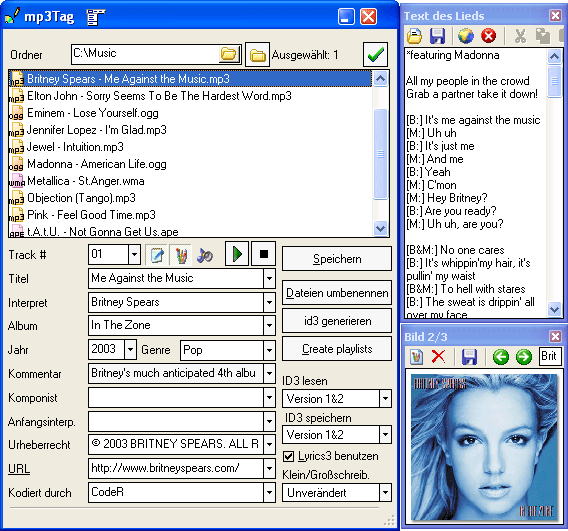Select Objection (Tango).mp3
The height and width of the screenshot is (531, 568).
190,198
